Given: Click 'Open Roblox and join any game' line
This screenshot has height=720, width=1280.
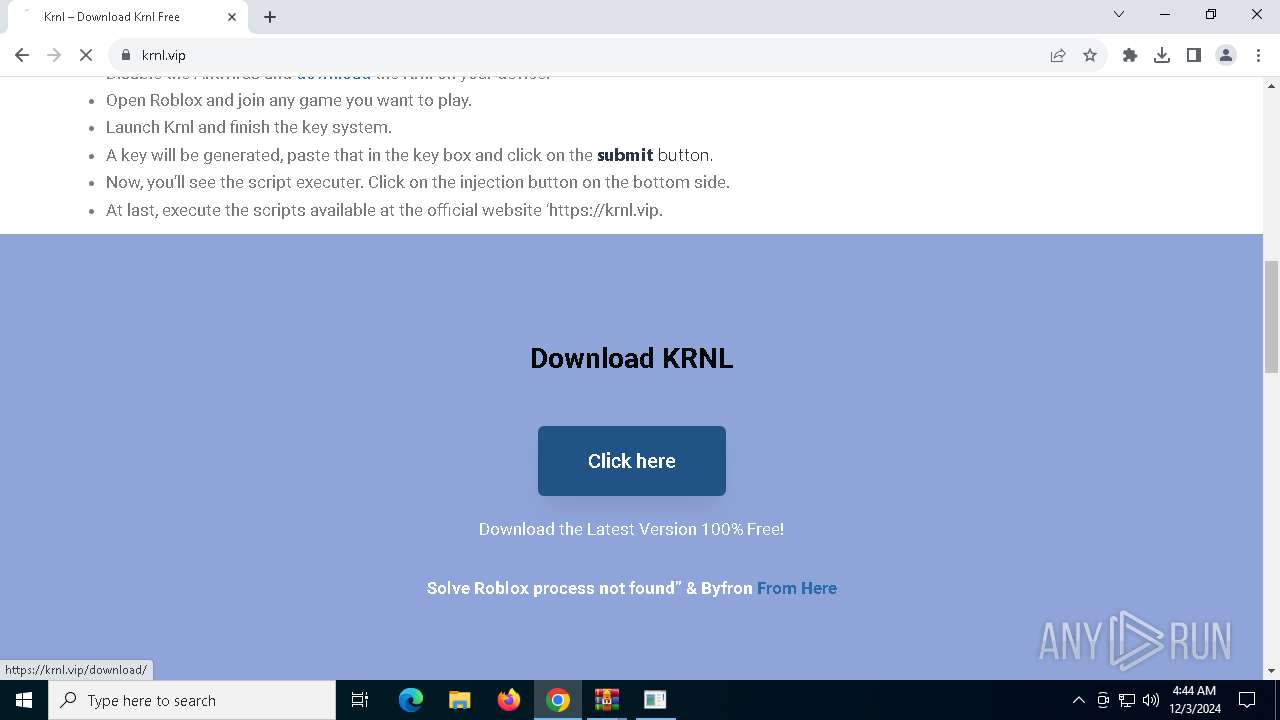Looking at the screenshot, I should click(x=289, y=100).
